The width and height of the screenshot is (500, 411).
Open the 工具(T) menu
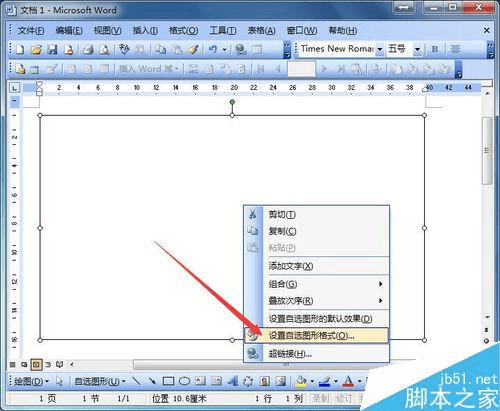[x=223, y=31]
